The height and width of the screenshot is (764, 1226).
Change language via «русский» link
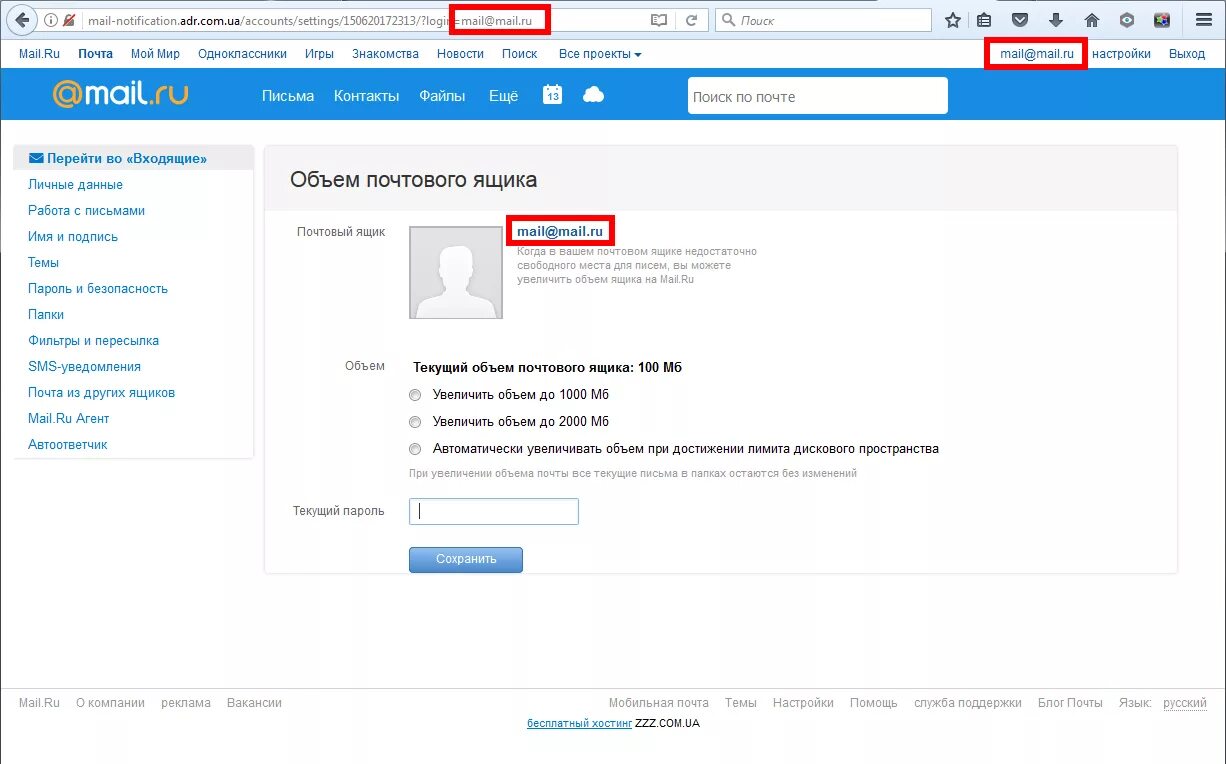pos(1185,703)
